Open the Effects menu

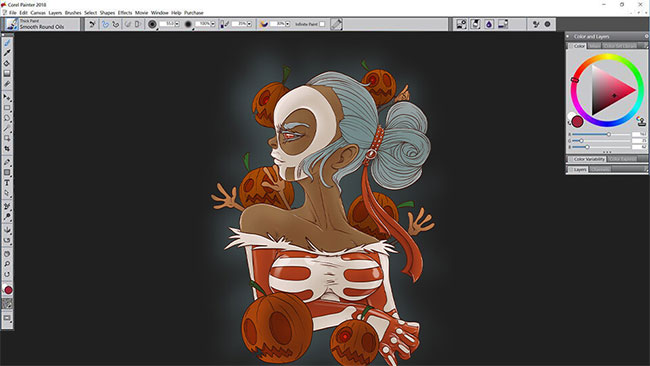pyautogui.click(x=125, y=13)
